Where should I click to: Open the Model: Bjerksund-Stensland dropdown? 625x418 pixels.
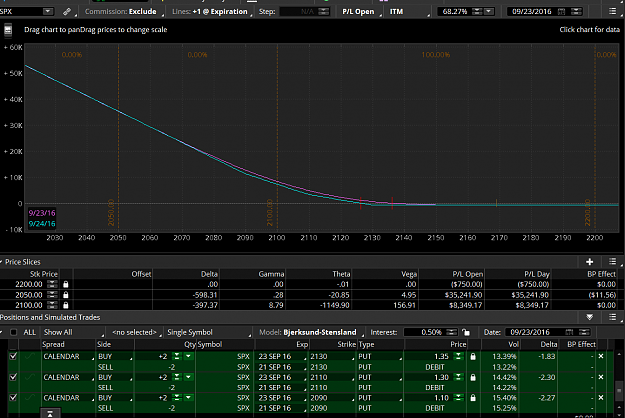311,332
